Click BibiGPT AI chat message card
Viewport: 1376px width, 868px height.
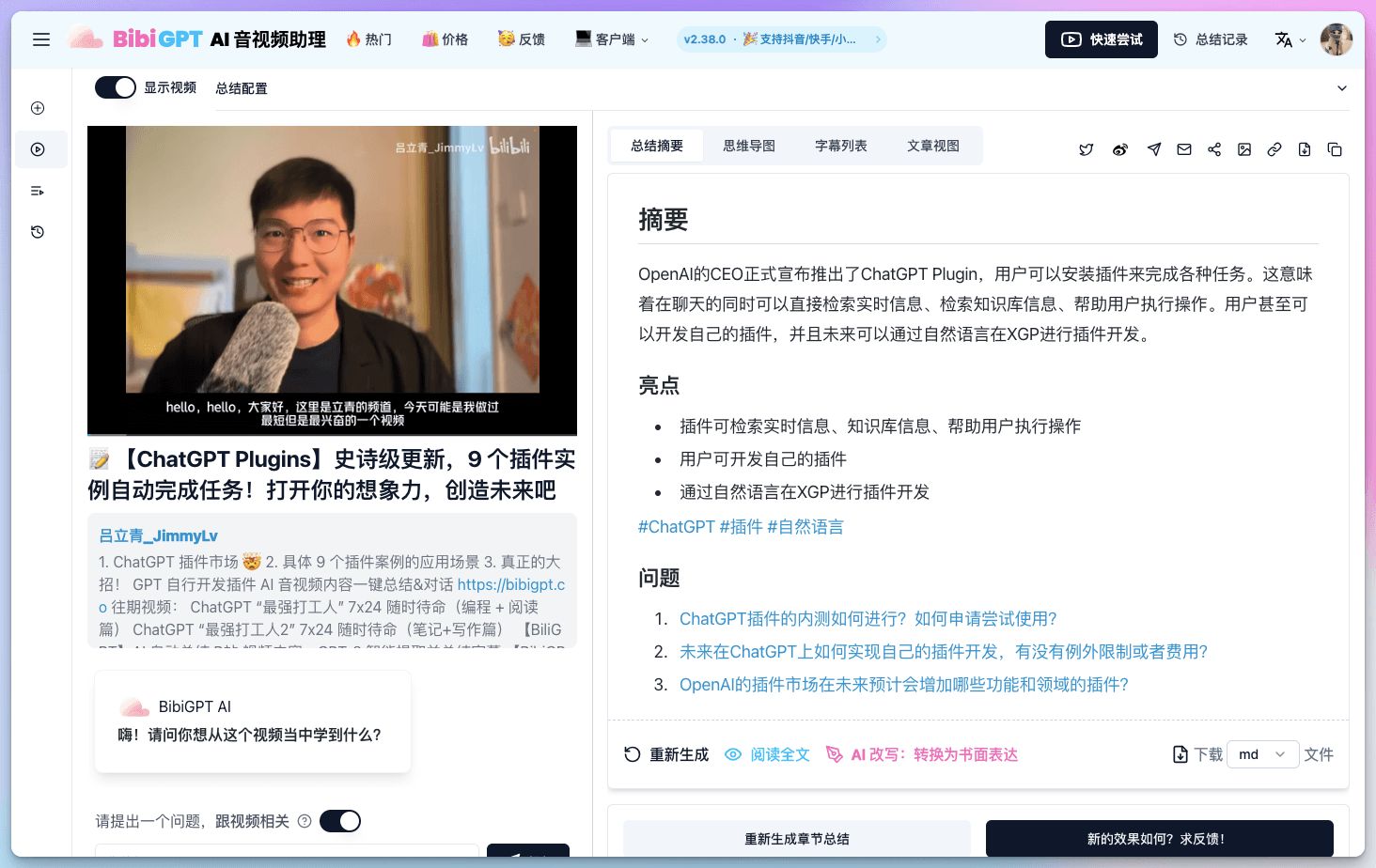(x=253, y=721)
